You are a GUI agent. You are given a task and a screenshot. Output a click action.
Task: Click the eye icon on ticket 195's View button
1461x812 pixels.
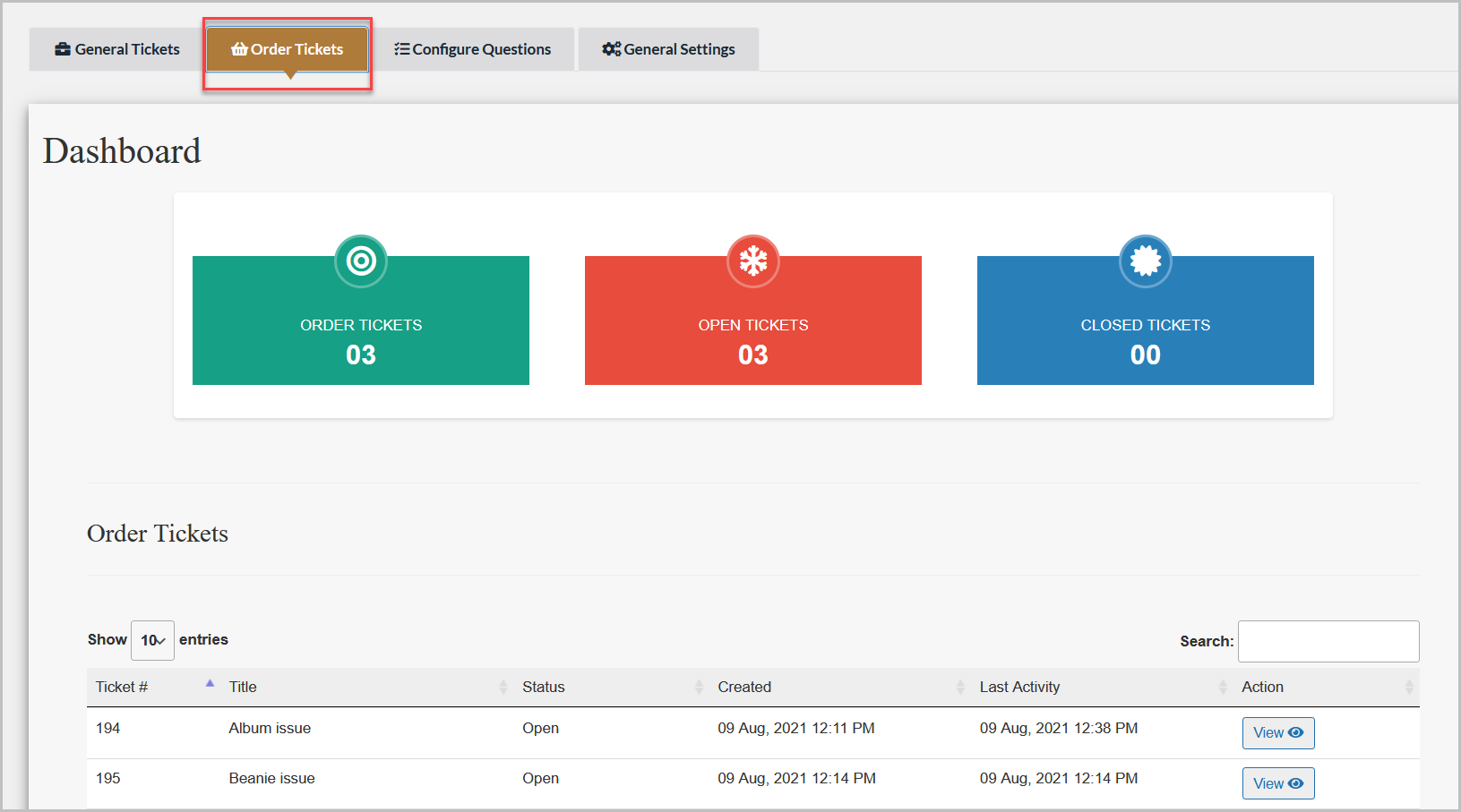tap(1295, 782)
